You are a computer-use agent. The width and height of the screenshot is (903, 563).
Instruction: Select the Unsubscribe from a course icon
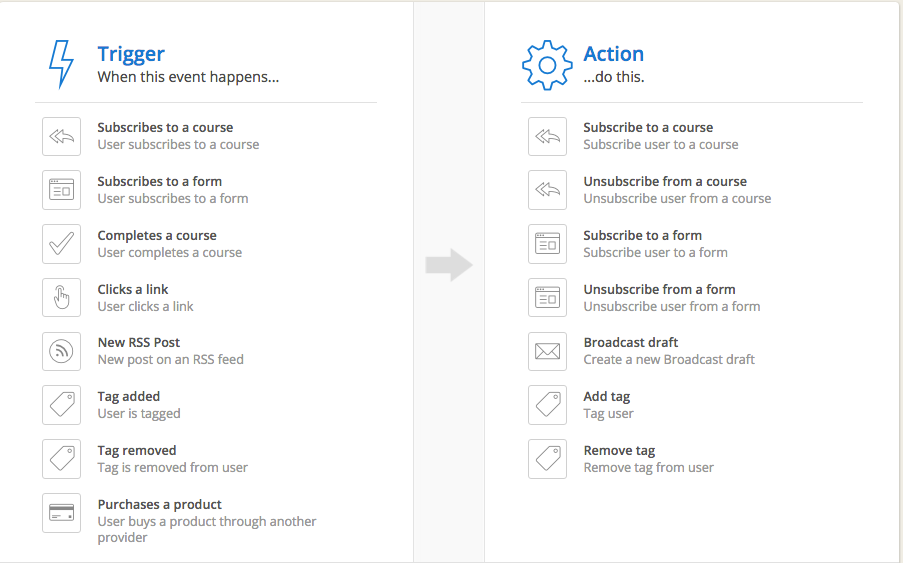click(x=548, y=190)
